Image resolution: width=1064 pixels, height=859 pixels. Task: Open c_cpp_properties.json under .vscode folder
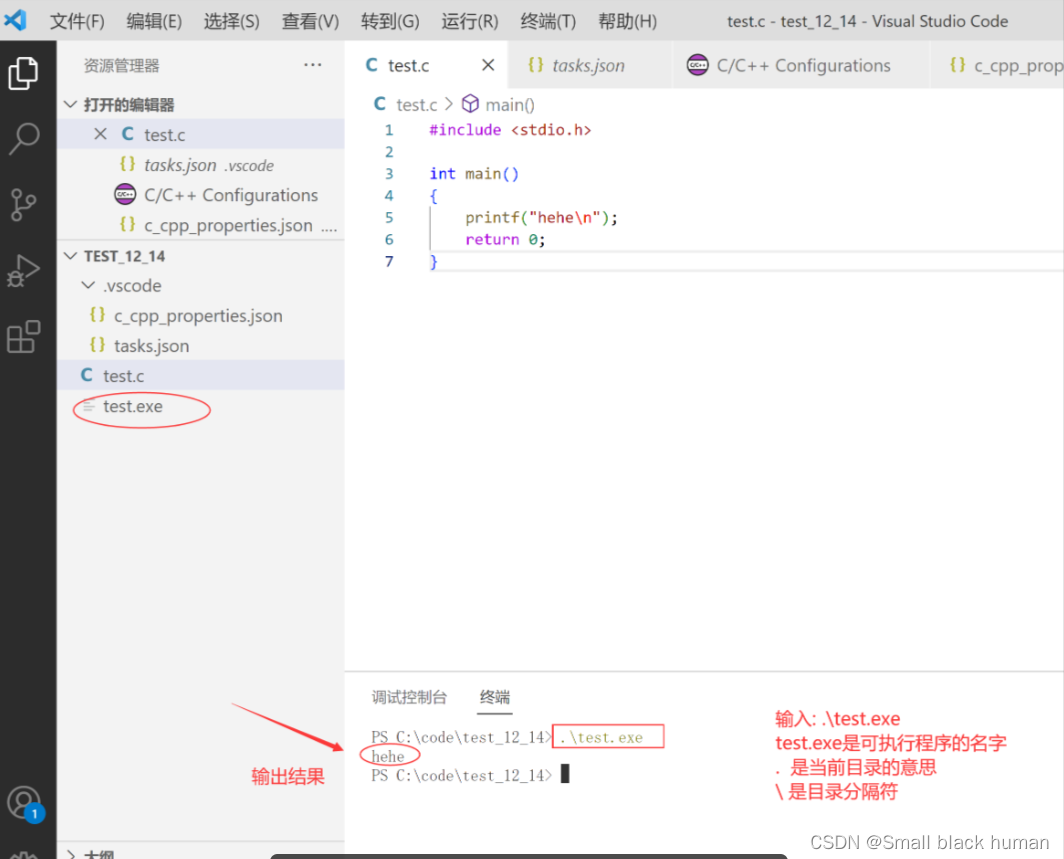197,316
